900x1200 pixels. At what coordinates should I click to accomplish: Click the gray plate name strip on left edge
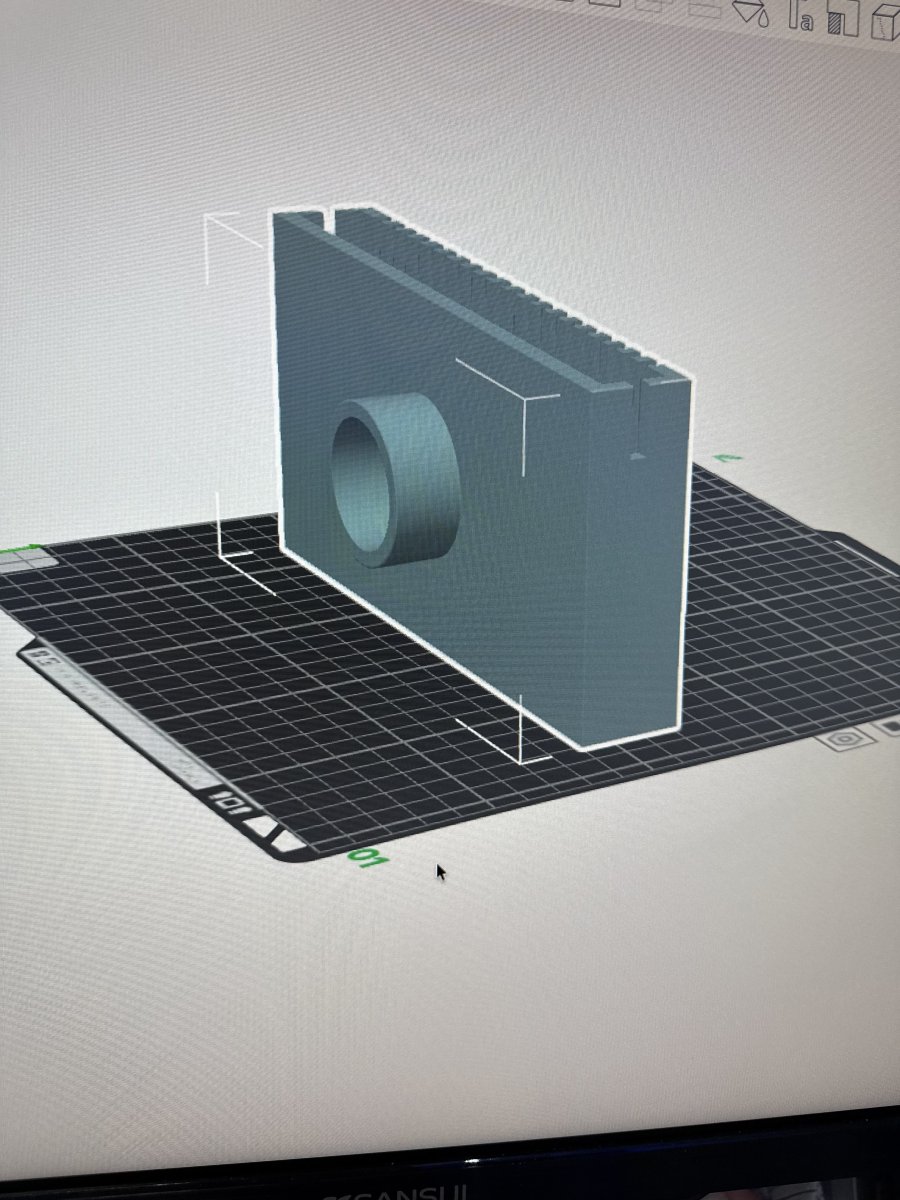coord(120,715)
